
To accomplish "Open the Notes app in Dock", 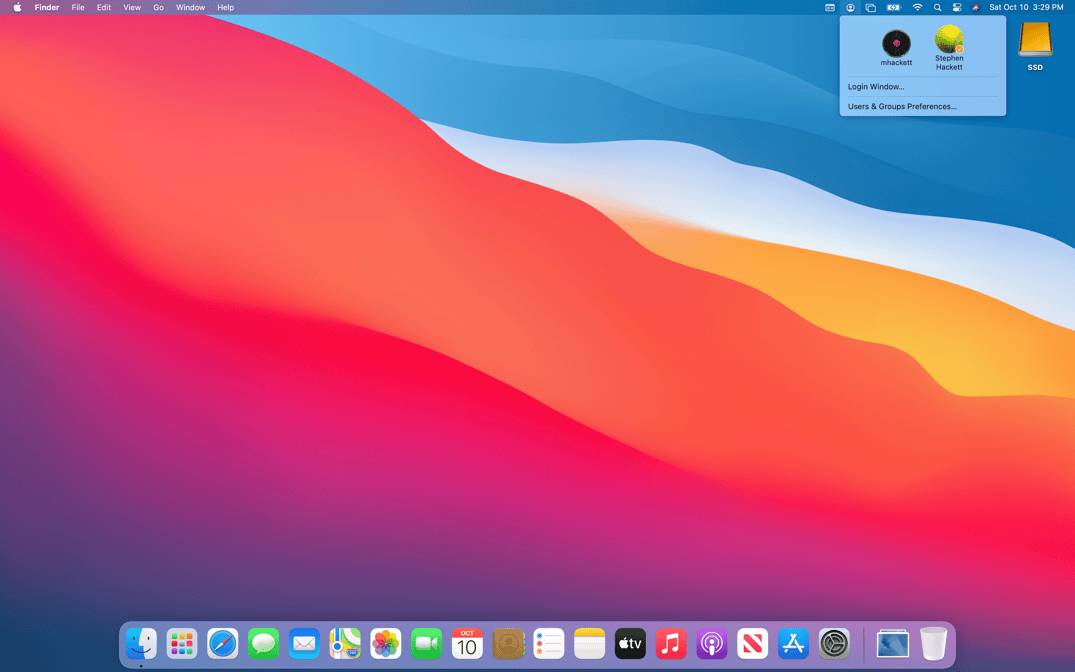I will tap(590, 644).
